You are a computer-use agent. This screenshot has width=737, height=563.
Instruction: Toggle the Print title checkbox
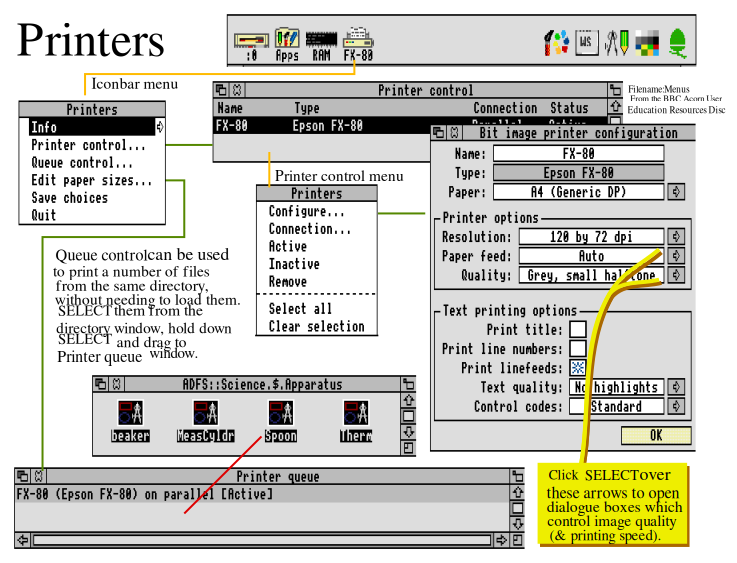pos(578,329)
